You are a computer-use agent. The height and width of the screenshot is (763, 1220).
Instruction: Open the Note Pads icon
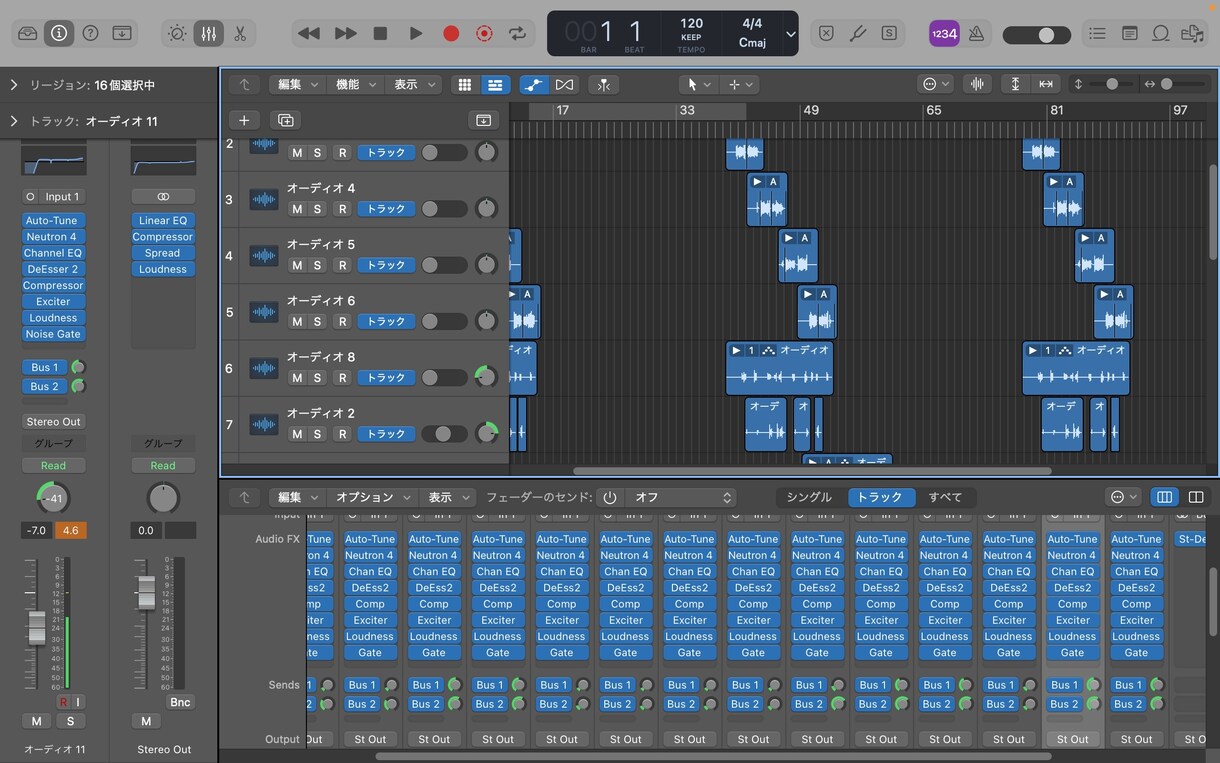pyautogui.click(x=1129, y=33)
